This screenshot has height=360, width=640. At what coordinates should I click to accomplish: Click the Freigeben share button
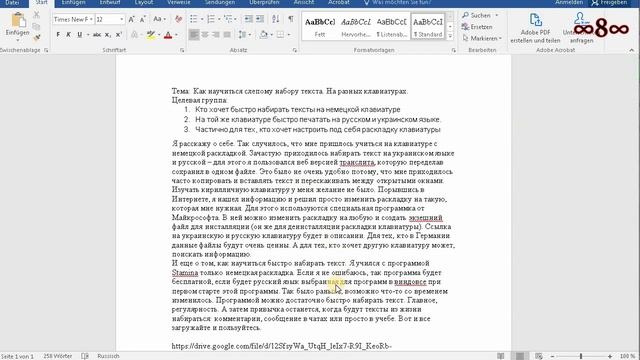pyautogui.click(x=609, y=2)
